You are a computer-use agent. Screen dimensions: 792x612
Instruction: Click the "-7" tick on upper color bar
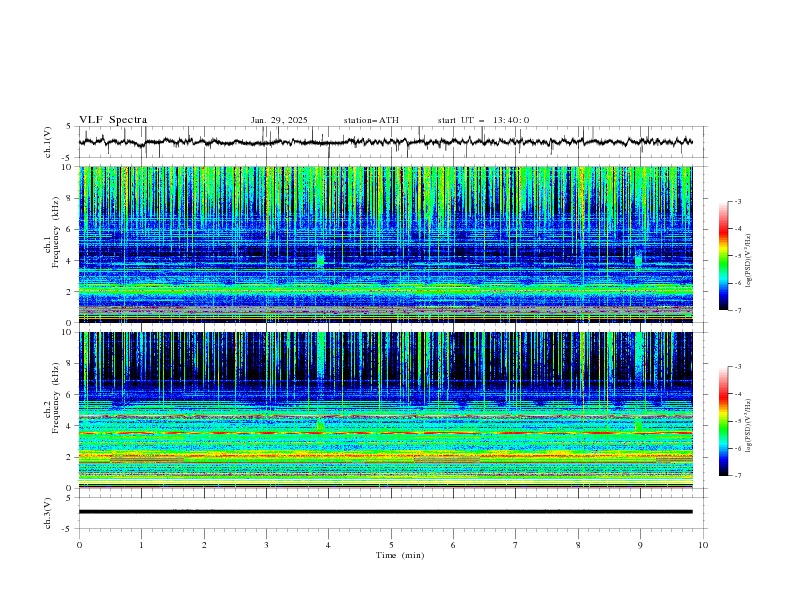click(738, 310)
